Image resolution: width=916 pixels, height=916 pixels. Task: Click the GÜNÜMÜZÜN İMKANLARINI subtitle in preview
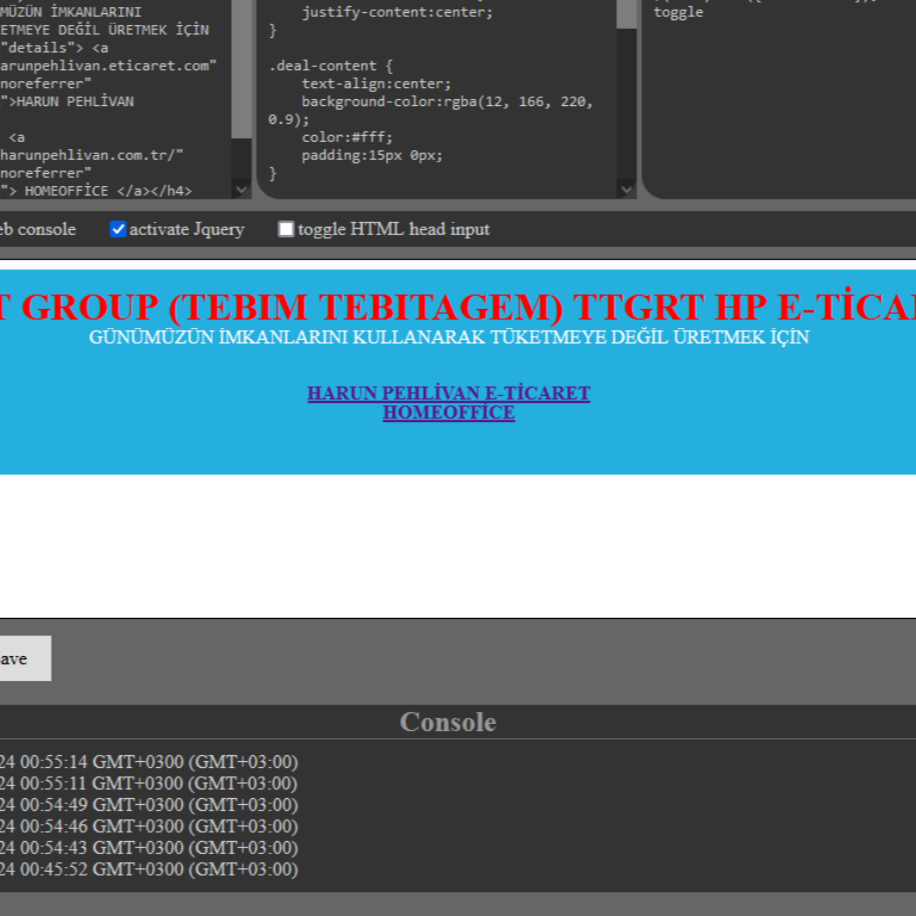click(x=449, y=337)
